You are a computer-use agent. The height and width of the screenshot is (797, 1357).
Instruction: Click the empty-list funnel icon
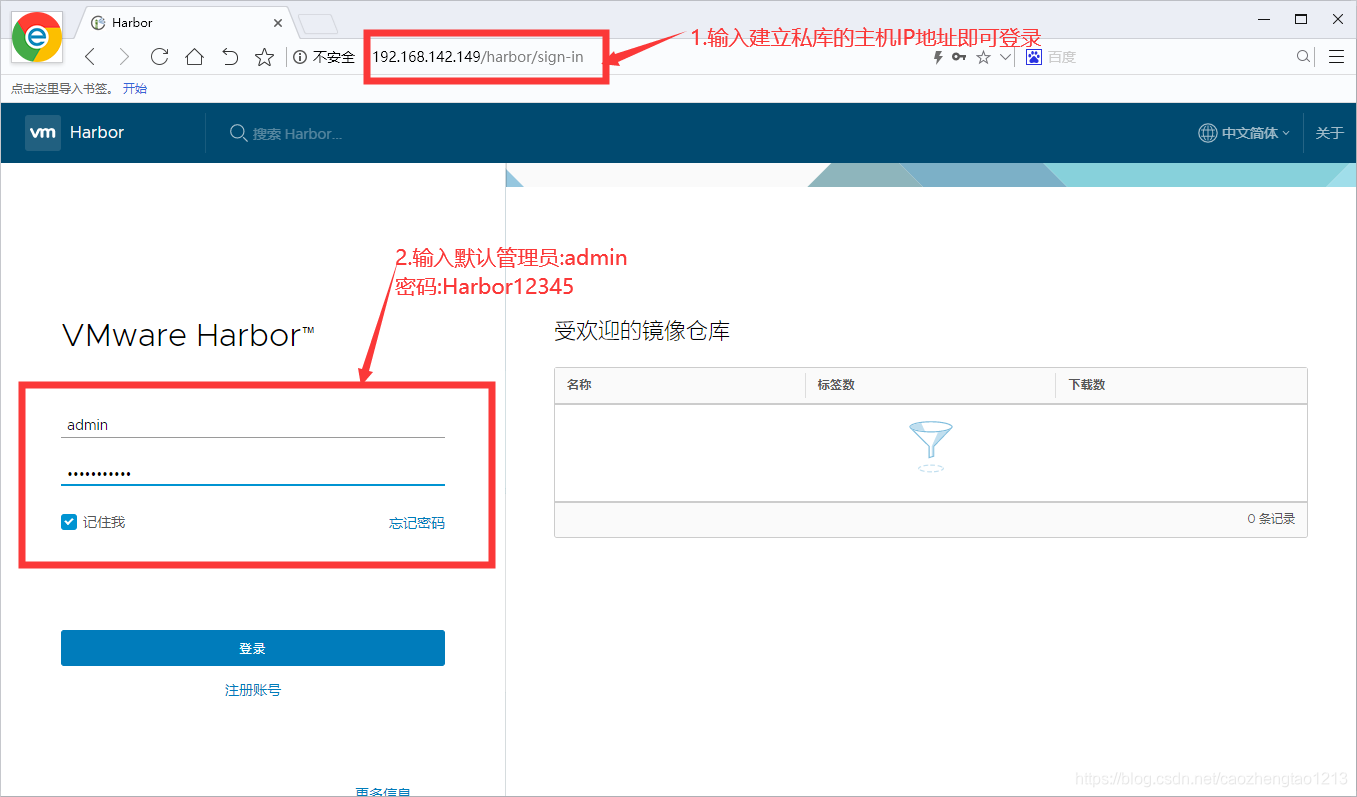[x=931, y=446]
